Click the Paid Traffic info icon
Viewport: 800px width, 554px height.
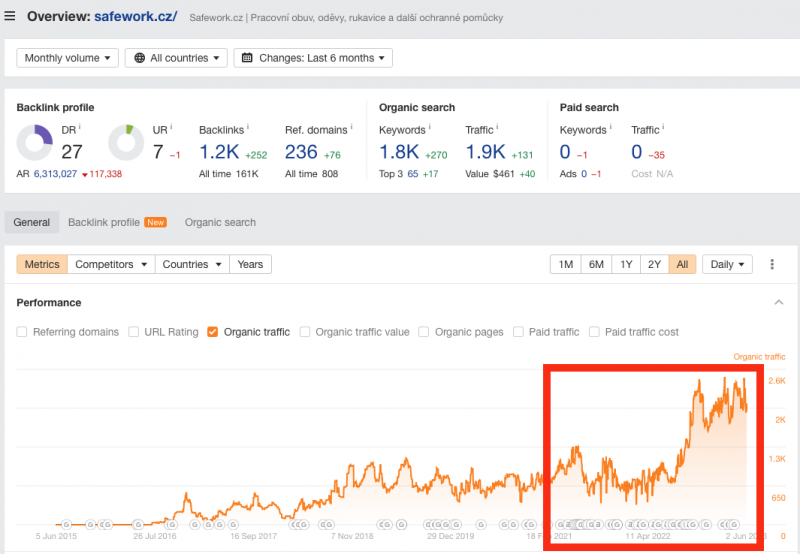coord(663,127)
